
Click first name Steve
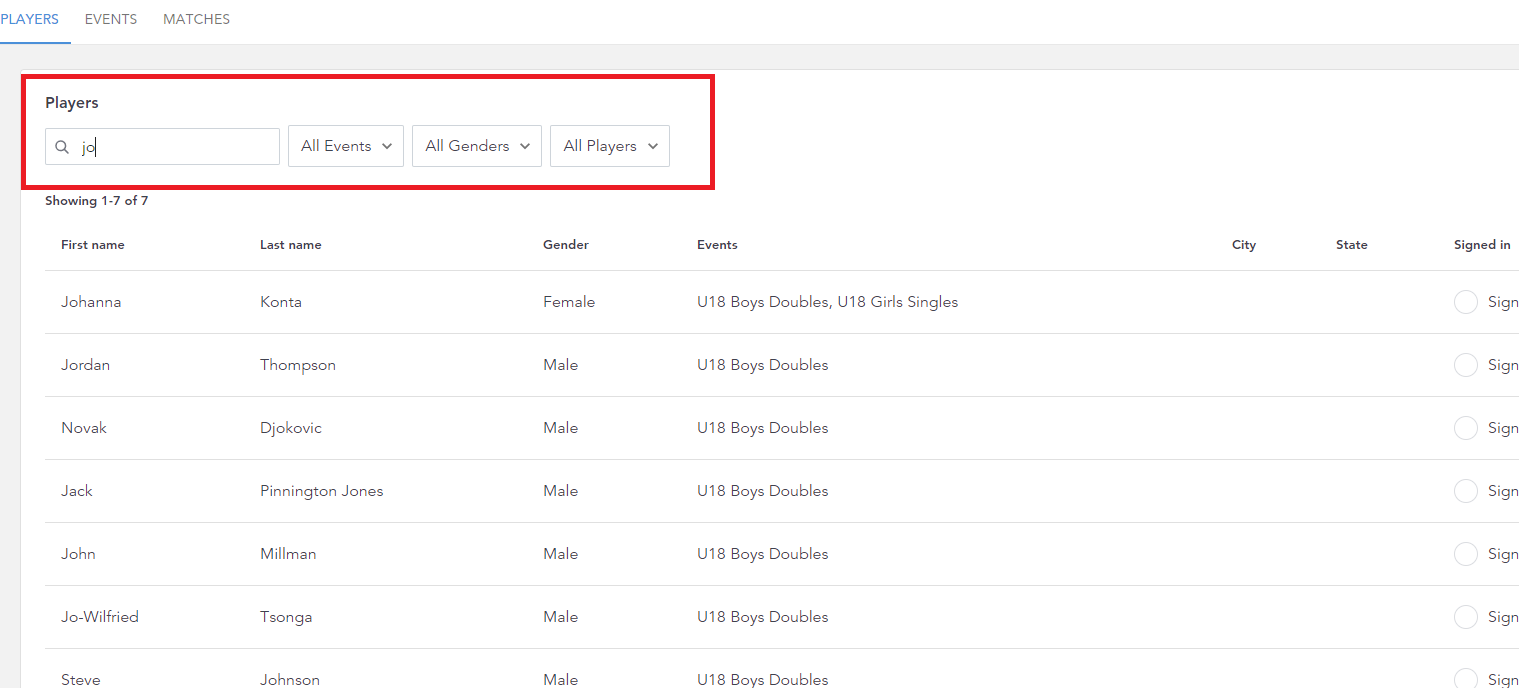(x=81, y=680)
